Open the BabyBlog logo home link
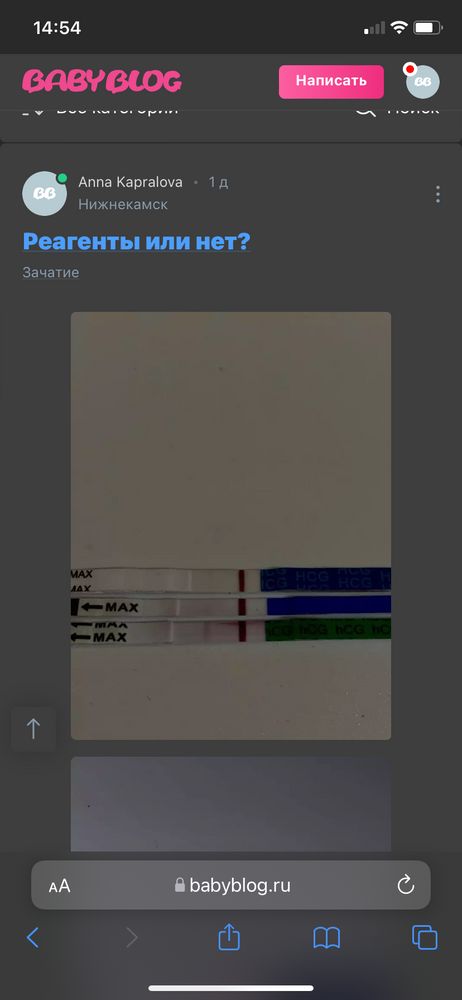Image resolution: width=462 pixels, height=1000 pixels. 102,82
